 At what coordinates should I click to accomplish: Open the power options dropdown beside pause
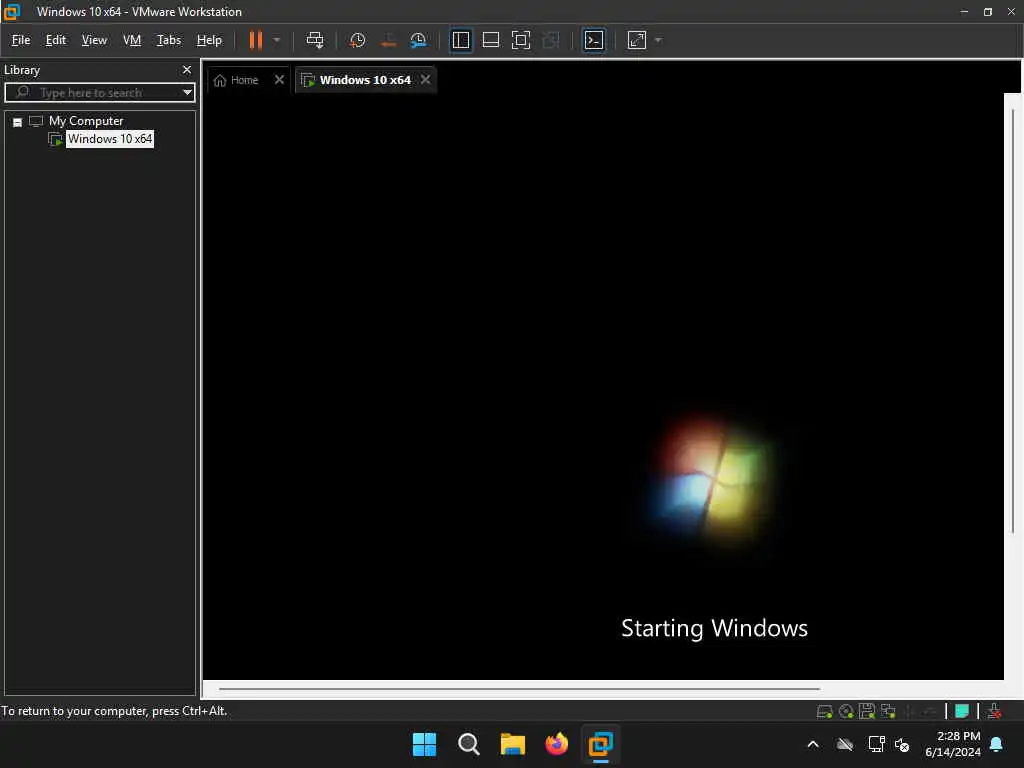(x=277, y=40)
